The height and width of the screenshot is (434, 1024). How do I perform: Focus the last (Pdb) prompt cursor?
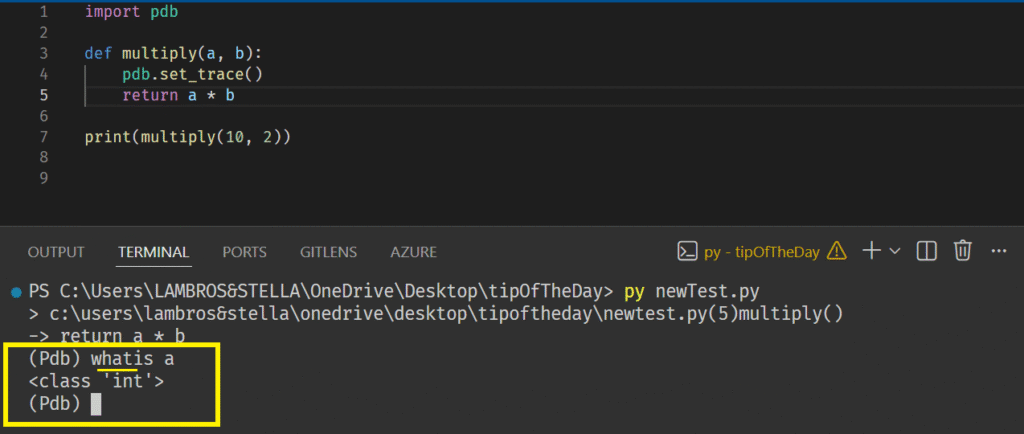[x=96, y=403]
